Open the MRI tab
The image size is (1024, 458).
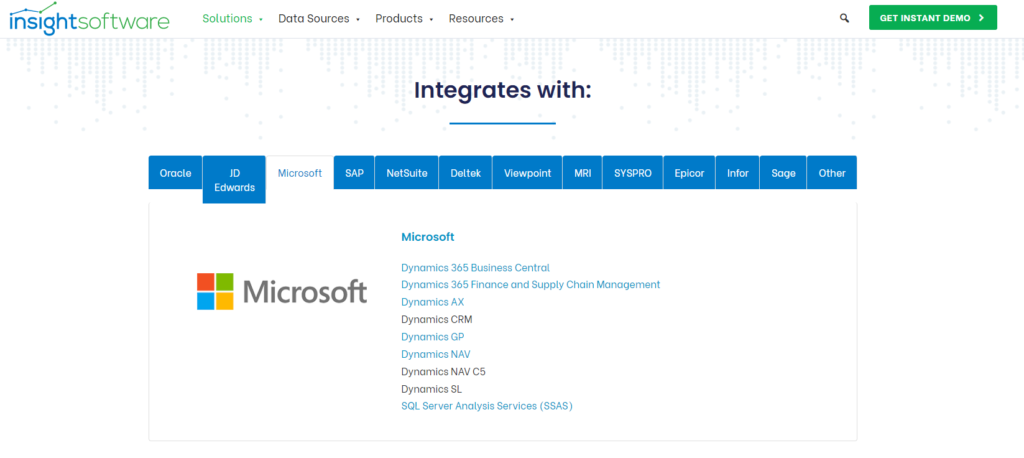[x=583, y=173]
